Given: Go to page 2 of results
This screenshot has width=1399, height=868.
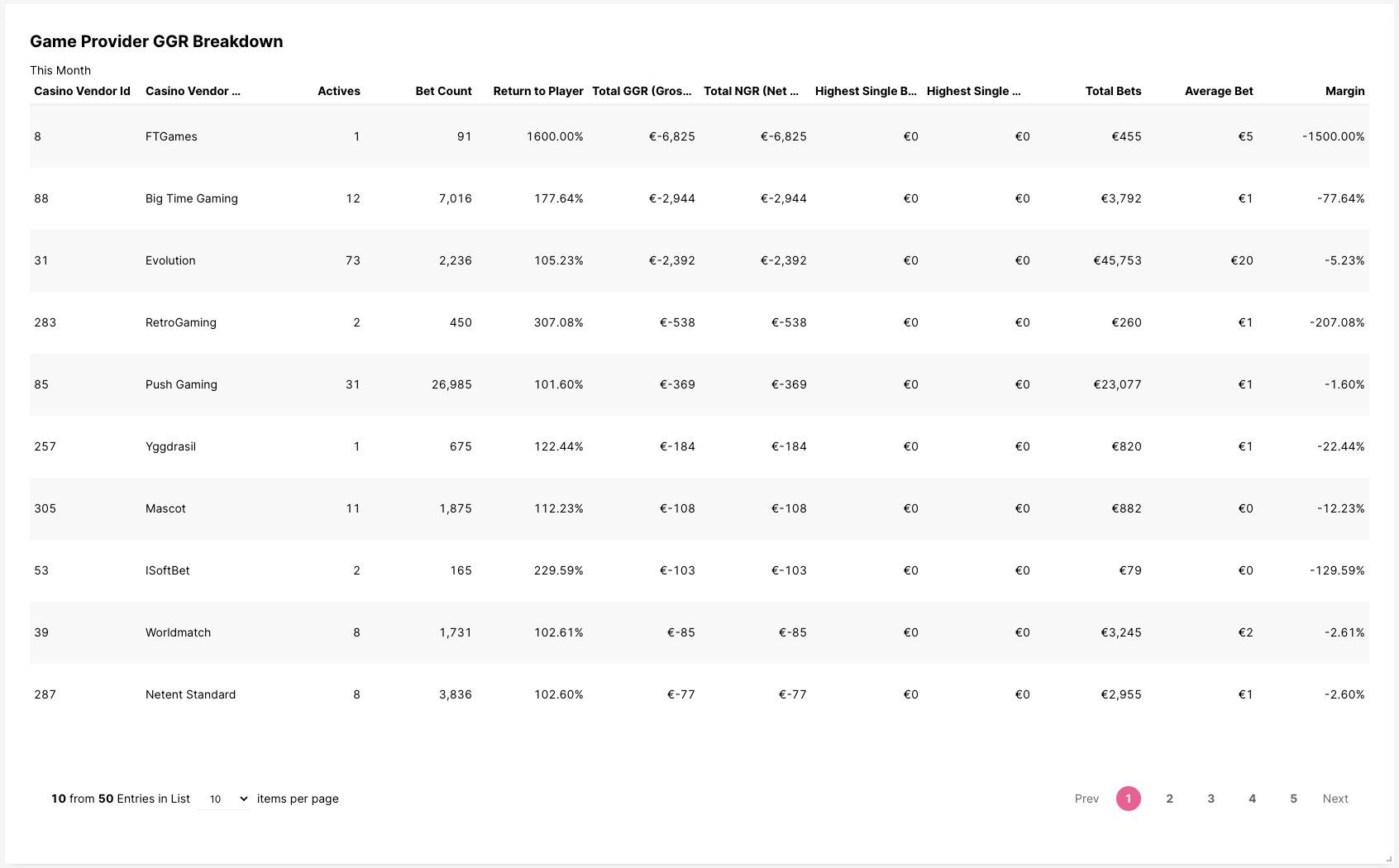Looking at the screenshot, I should [x=1169, y=799].
